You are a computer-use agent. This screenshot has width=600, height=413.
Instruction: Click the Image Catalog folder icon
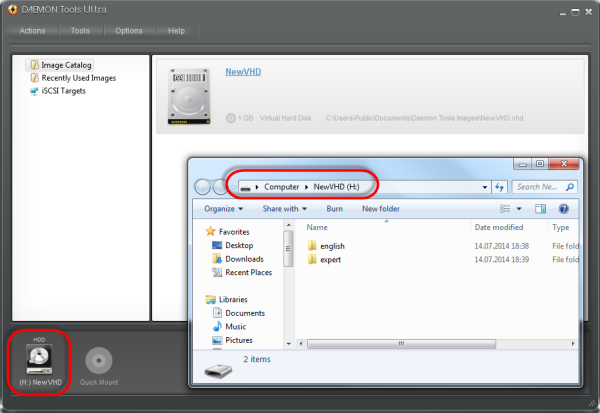click(x=34, y=65)
